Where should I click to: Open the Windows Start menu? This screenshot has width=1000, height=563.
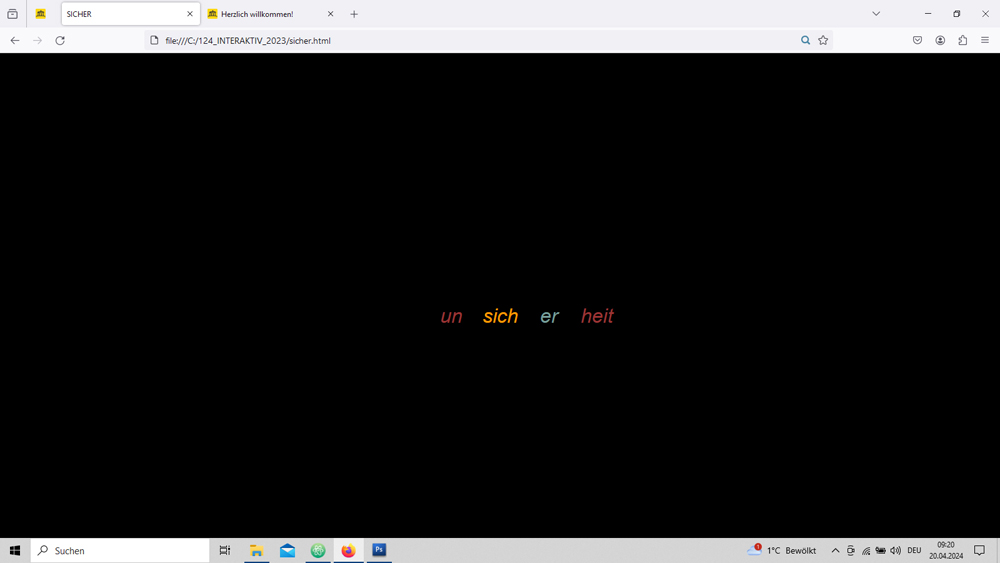[x=15, y=550]
